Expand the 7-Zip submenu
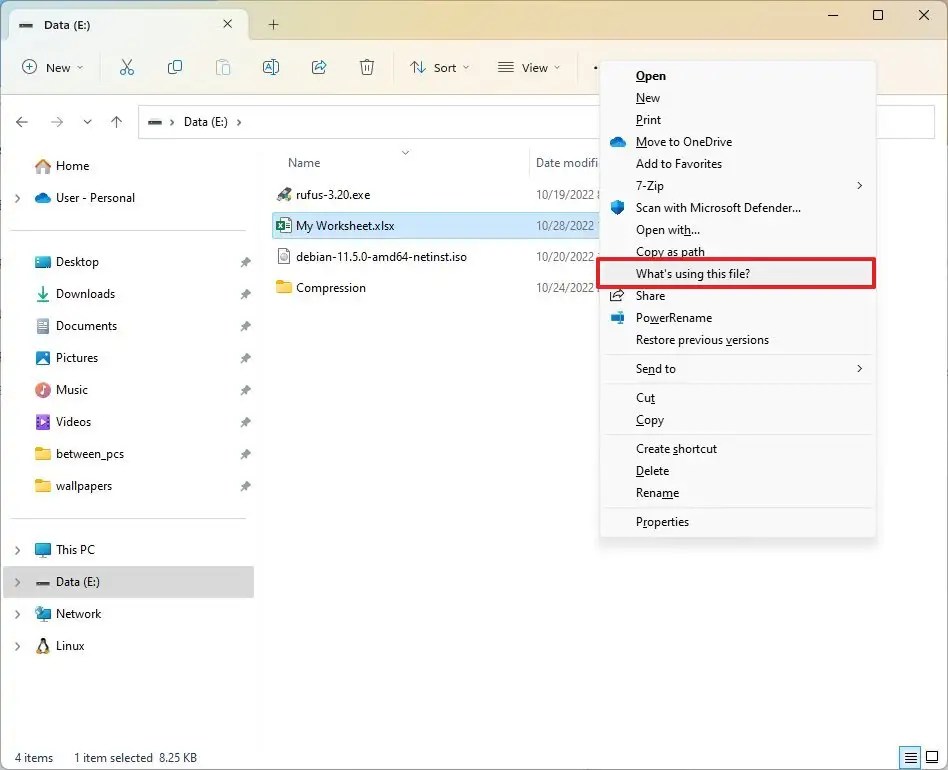 coord(860,186)
